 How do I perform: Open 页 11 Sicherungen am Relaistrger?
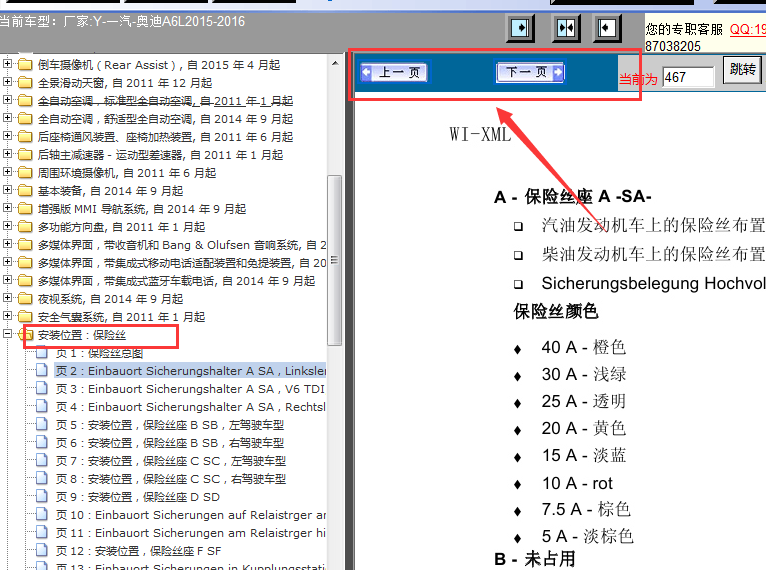click(x=191, y=533)
